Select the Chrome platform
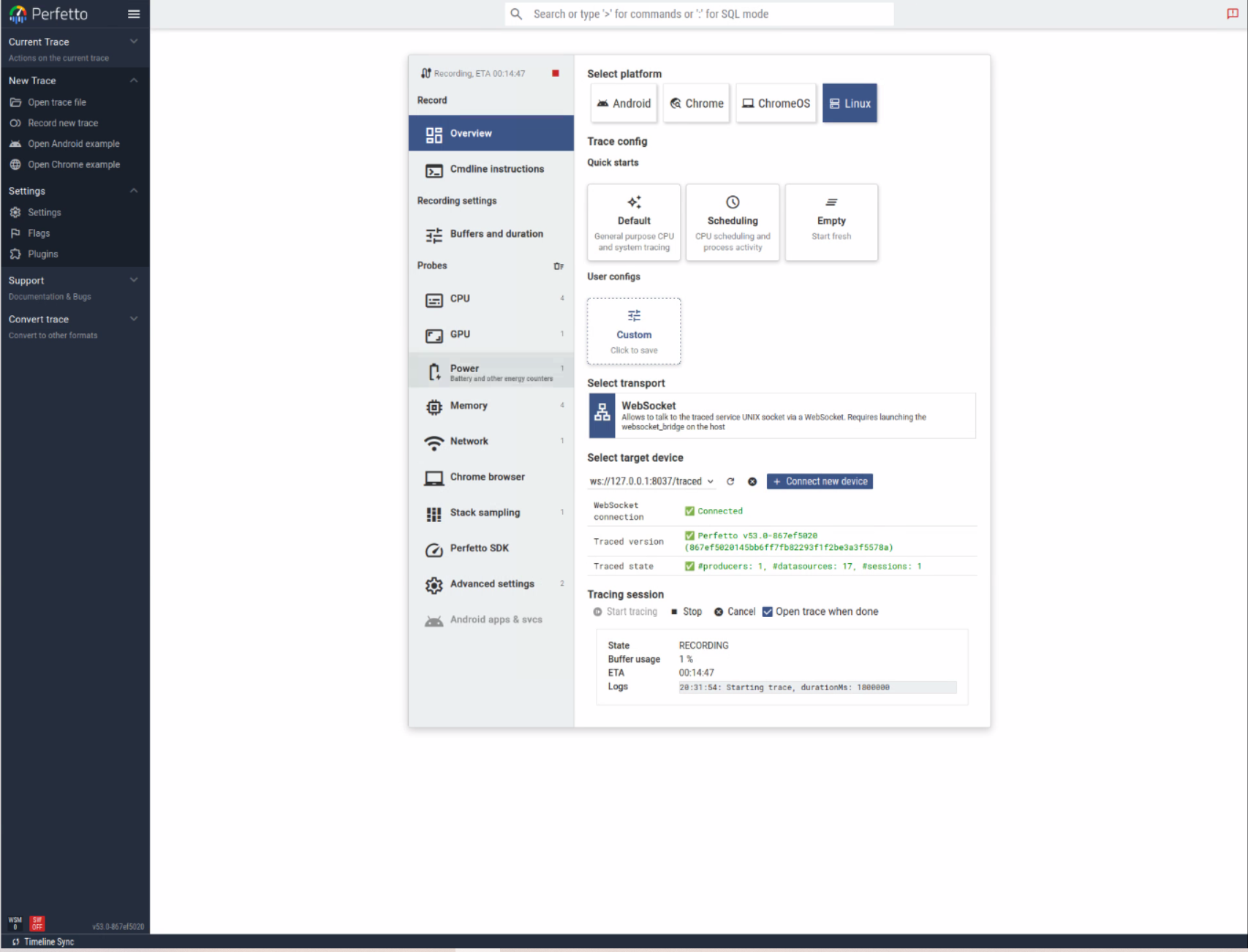The height and width of the screenshot is (952, 1248). [x=696, y=103]
